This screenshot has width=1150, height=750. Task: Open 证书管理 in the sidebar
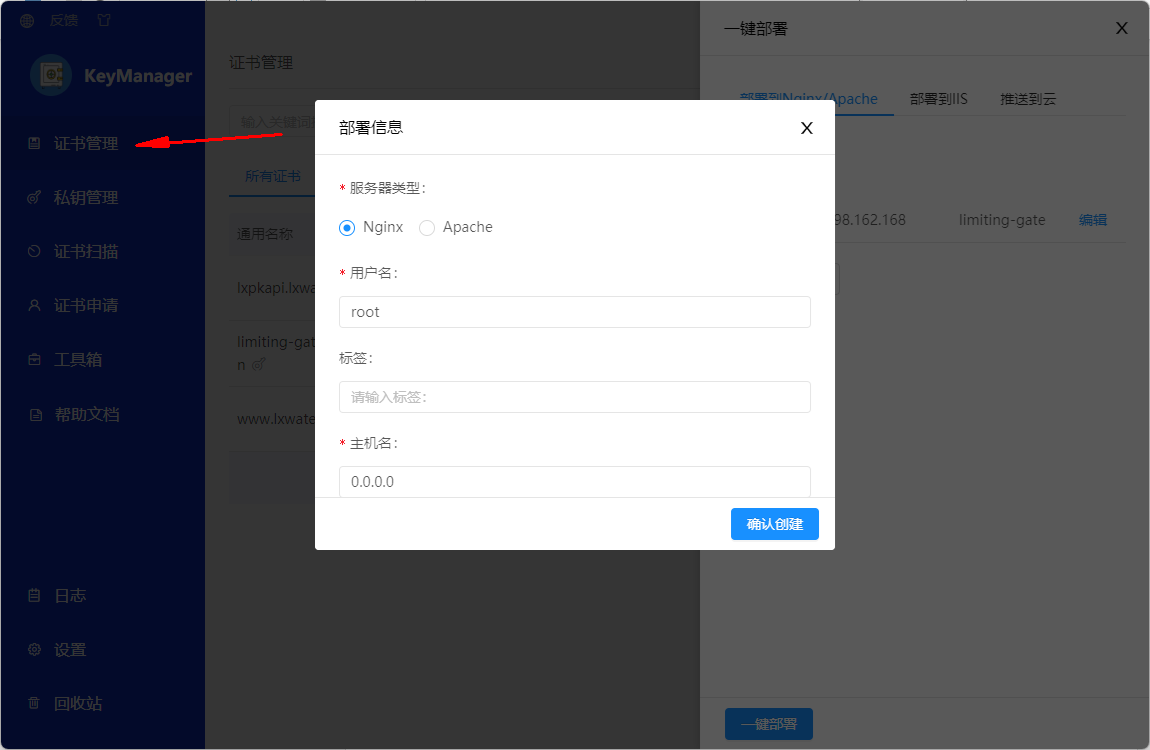[x=86, y=143]
